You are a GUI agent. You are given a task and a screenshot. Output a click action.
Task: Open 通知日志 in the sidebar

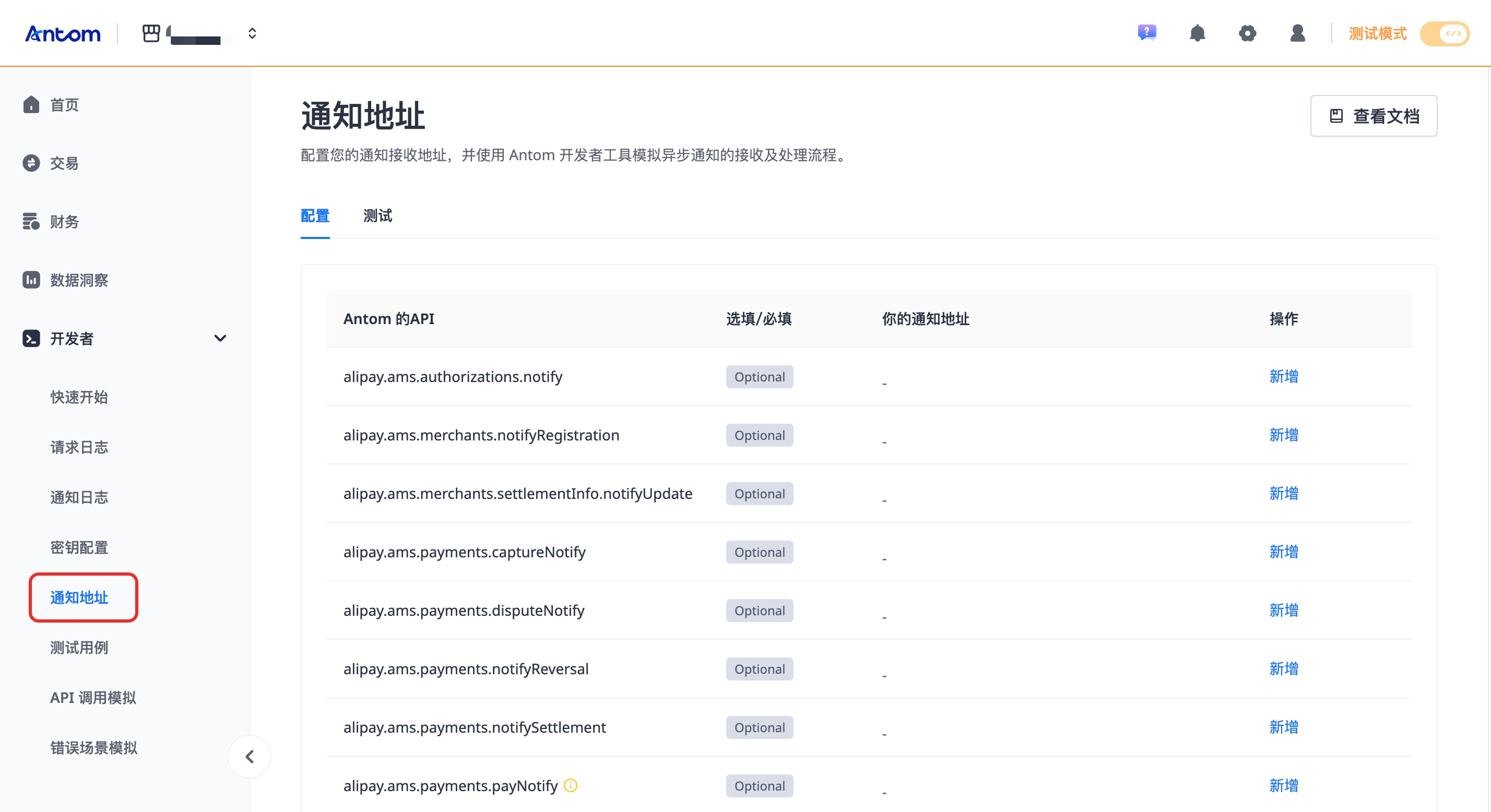click(x=79, y=497)
